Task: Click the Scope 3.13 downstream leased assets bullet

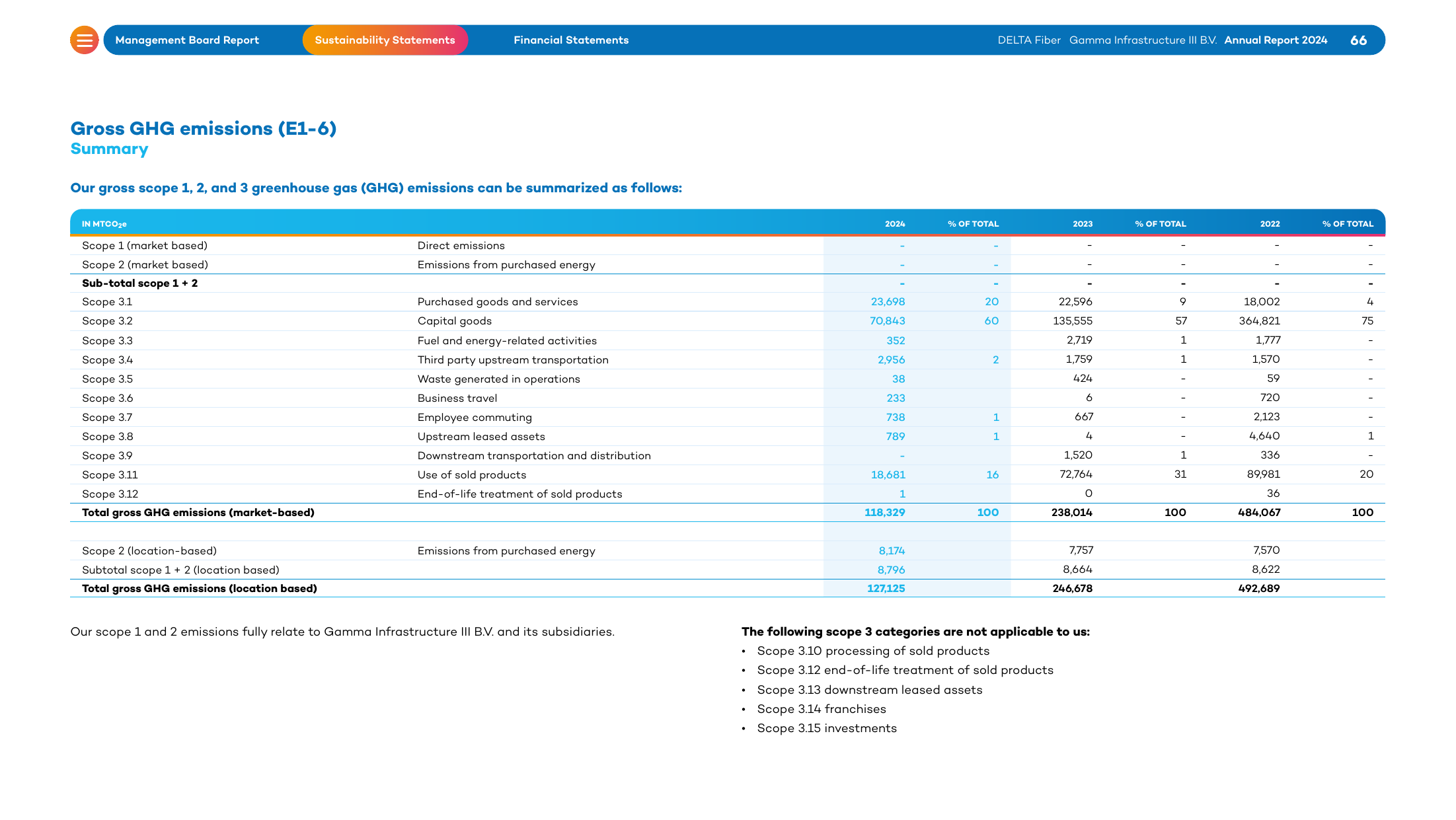Action: [869, 690]
